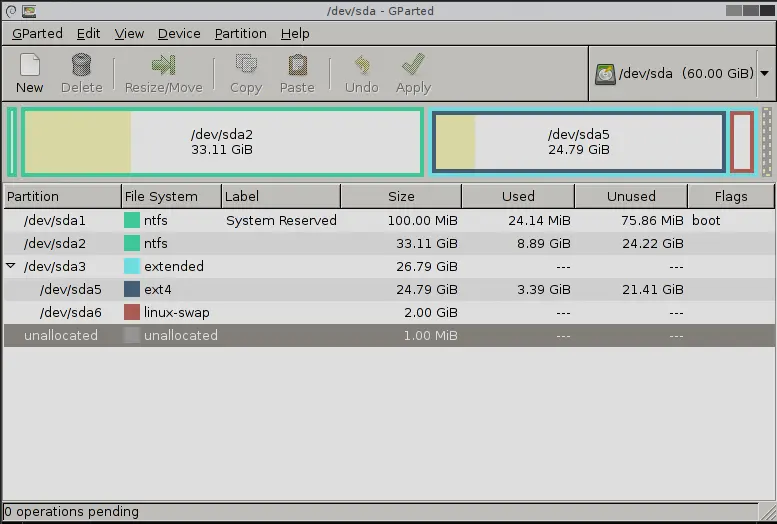Sort by Partition column header

click(x=62, y=196)
